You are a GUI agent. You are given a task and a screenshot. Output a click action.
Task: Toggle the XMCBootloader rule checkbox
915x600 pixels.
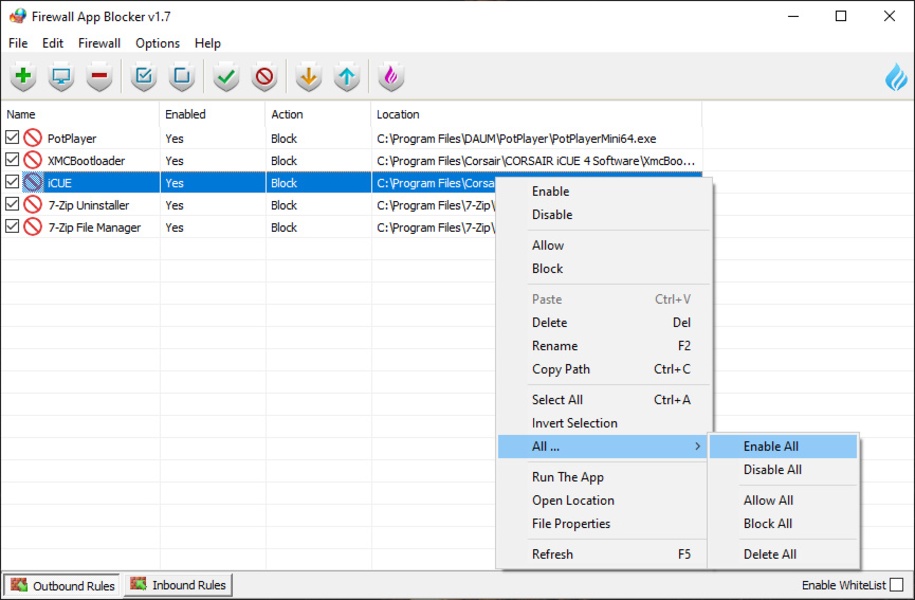(x=12, y=160)
